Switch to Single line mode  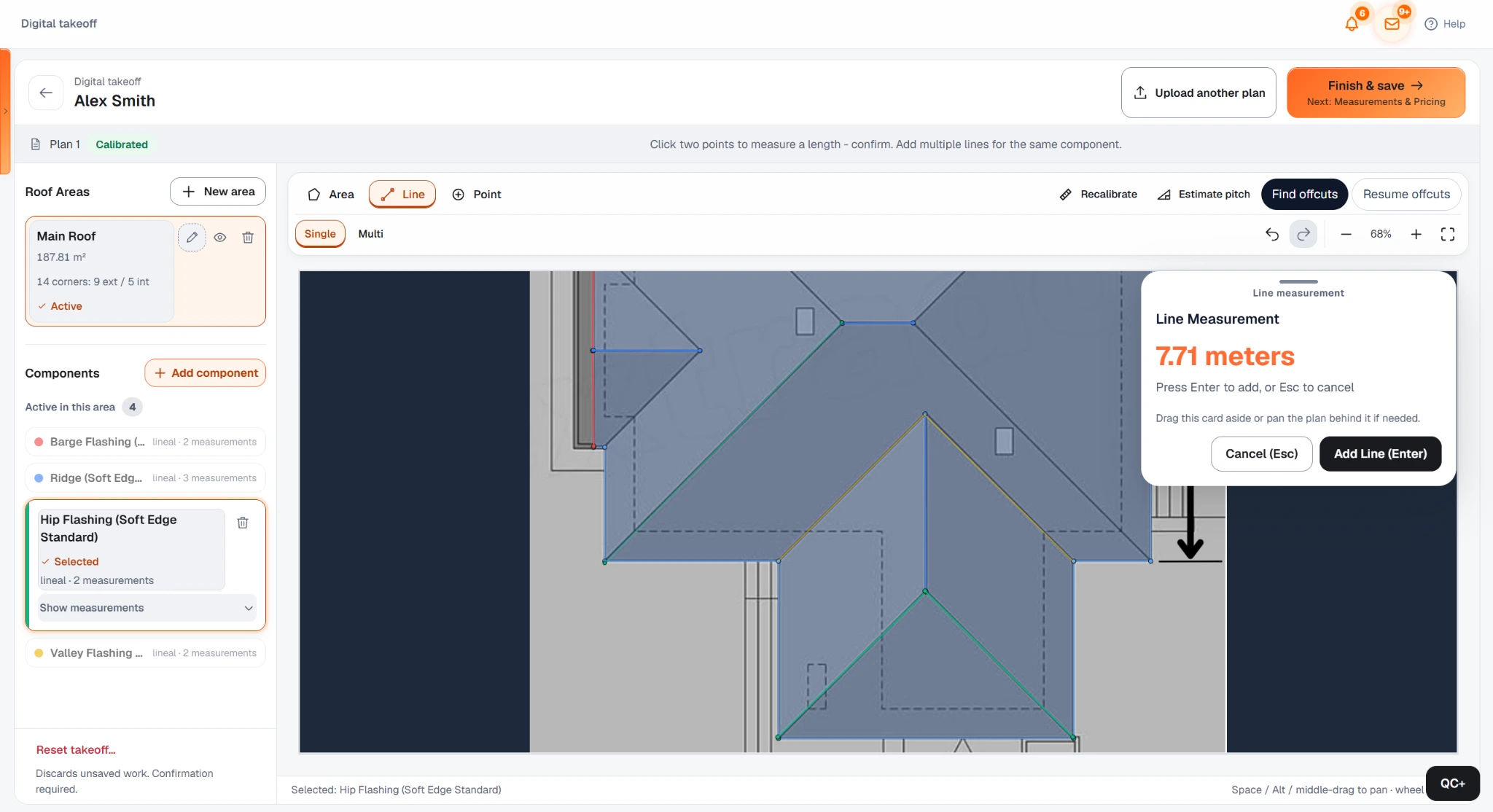(x=320, y=234)
